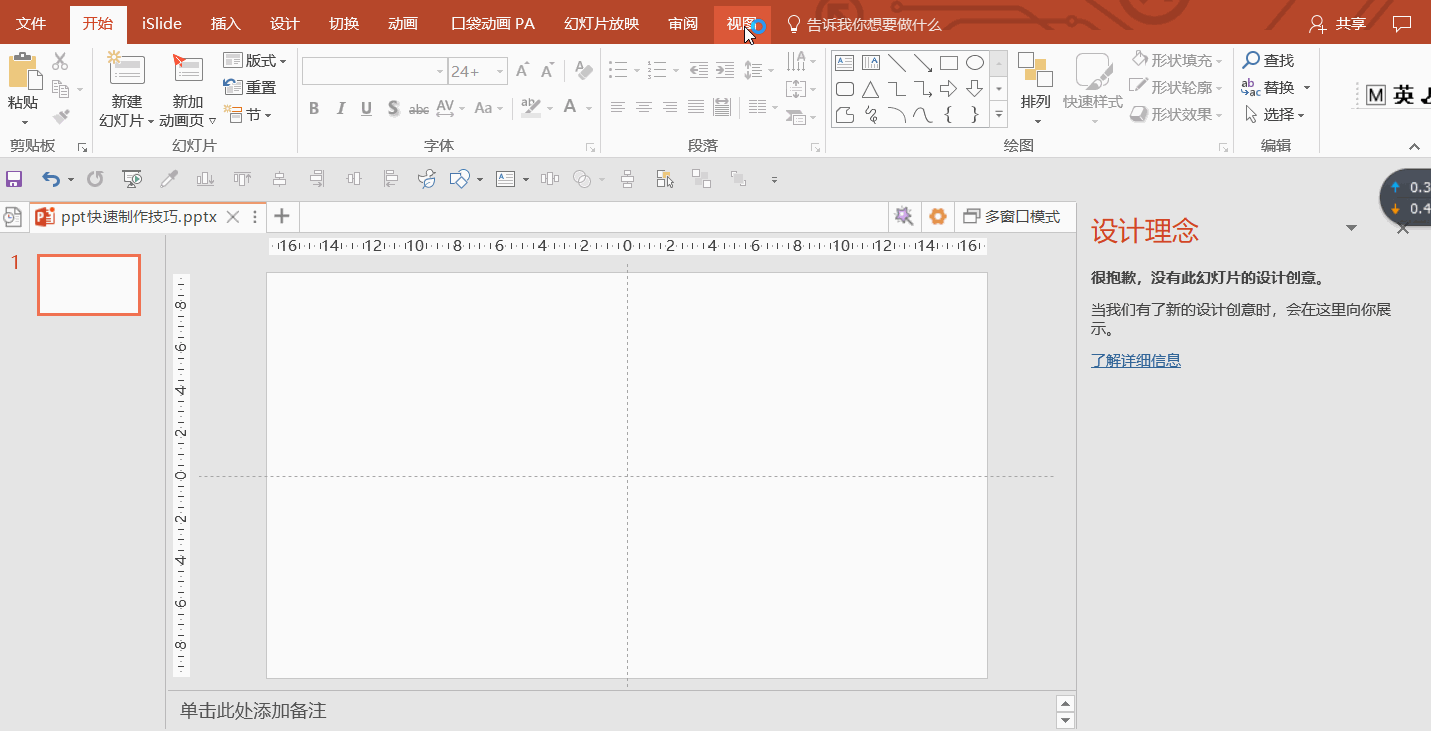Open the 了解详细信息 link
Image resolution: width=1431 pixels, height=731 pixels.
[x=1136, y=360]
